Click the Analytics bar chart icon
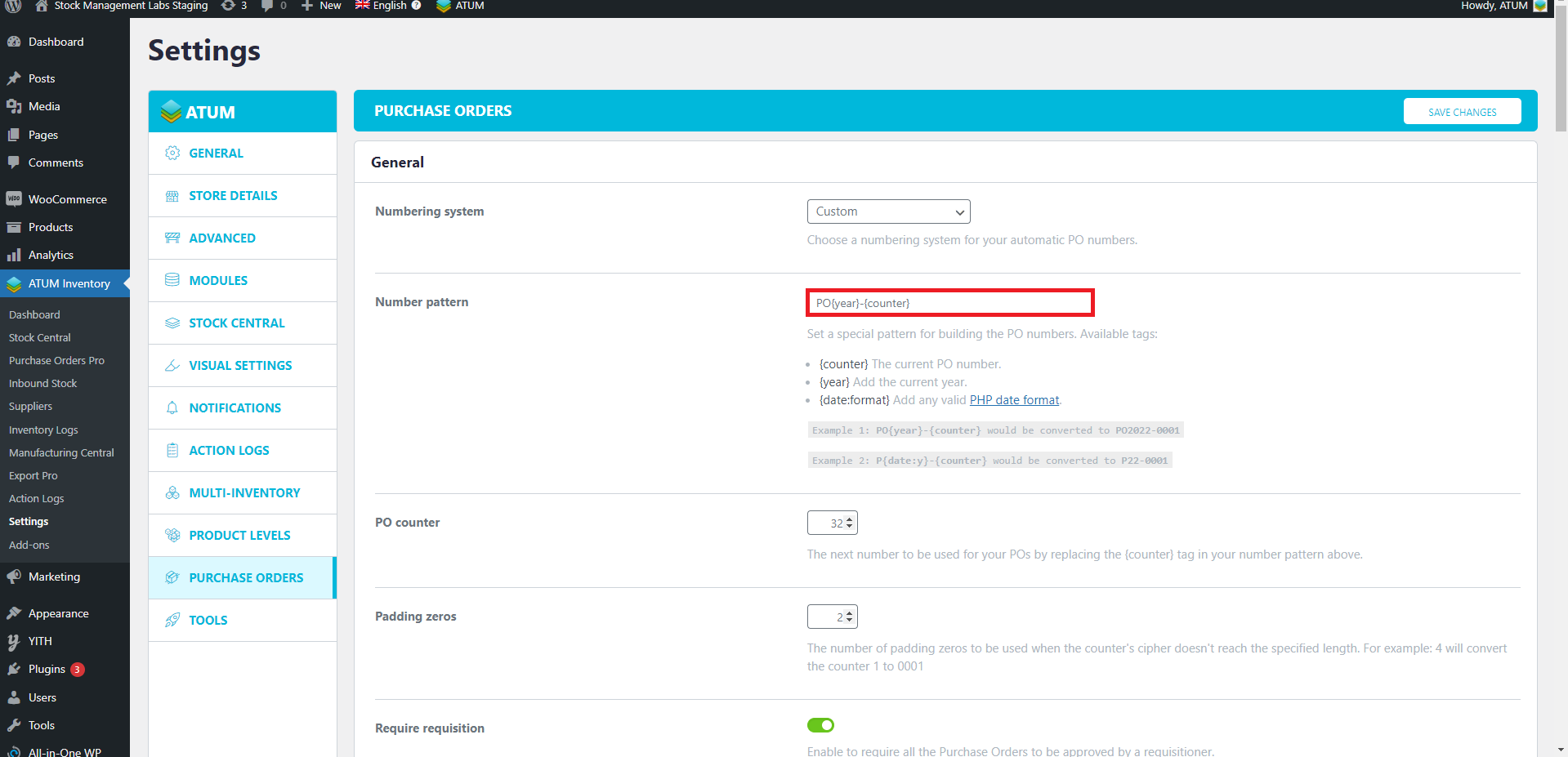Image resolution: width=1568 pixels, height=757 pixels. coord(14,255)
